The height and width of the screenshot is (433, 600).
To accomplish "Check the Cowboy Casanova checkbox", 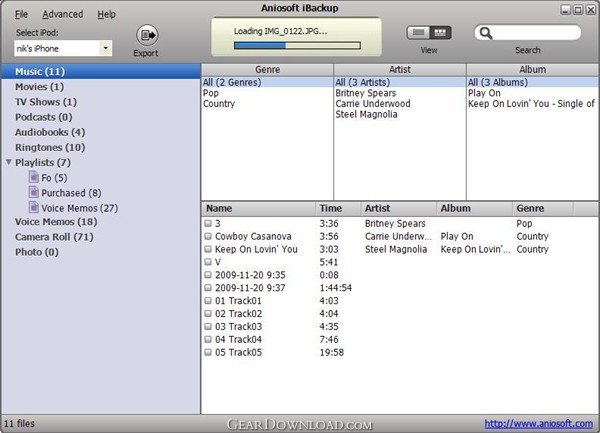I will (208, 236).
